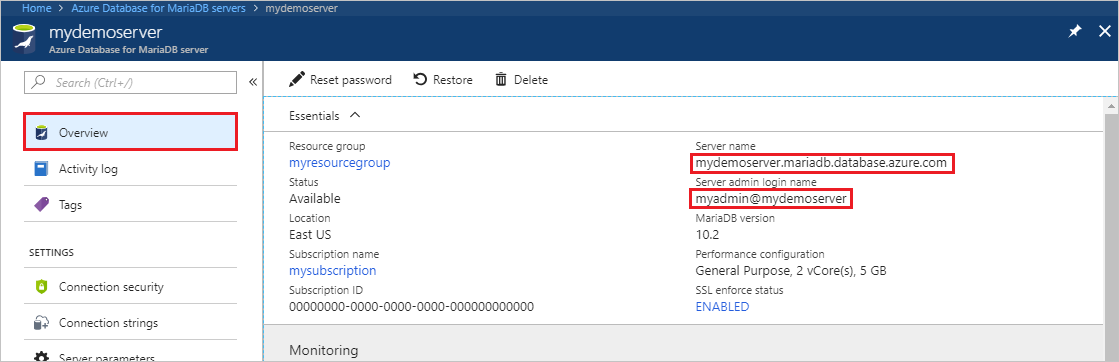Click the Restore circular arrow icon
1119x362 pixels.
(420, 79)
